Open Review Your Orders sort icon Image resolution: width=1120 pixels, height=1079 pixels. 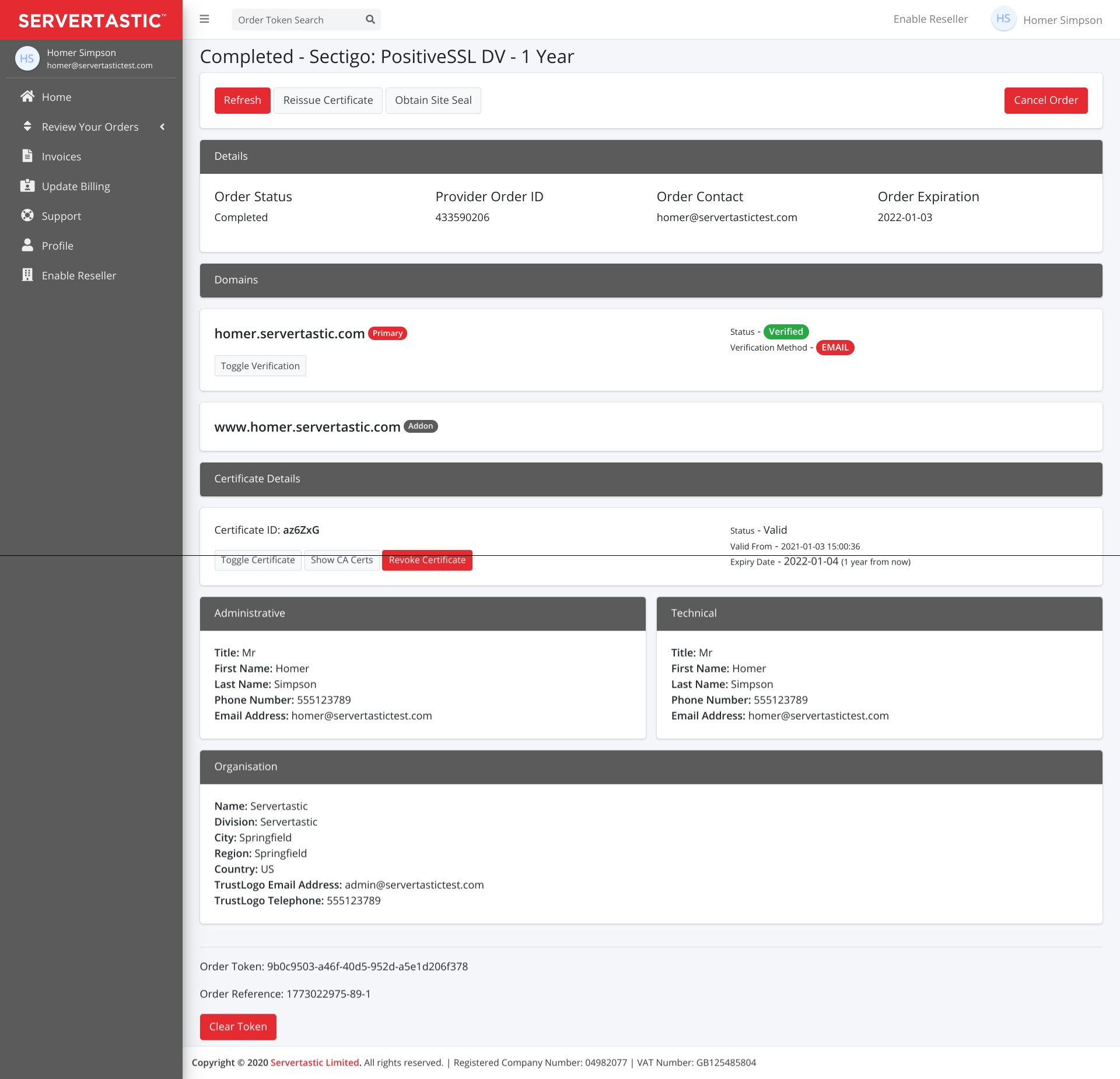click(27, 127)
